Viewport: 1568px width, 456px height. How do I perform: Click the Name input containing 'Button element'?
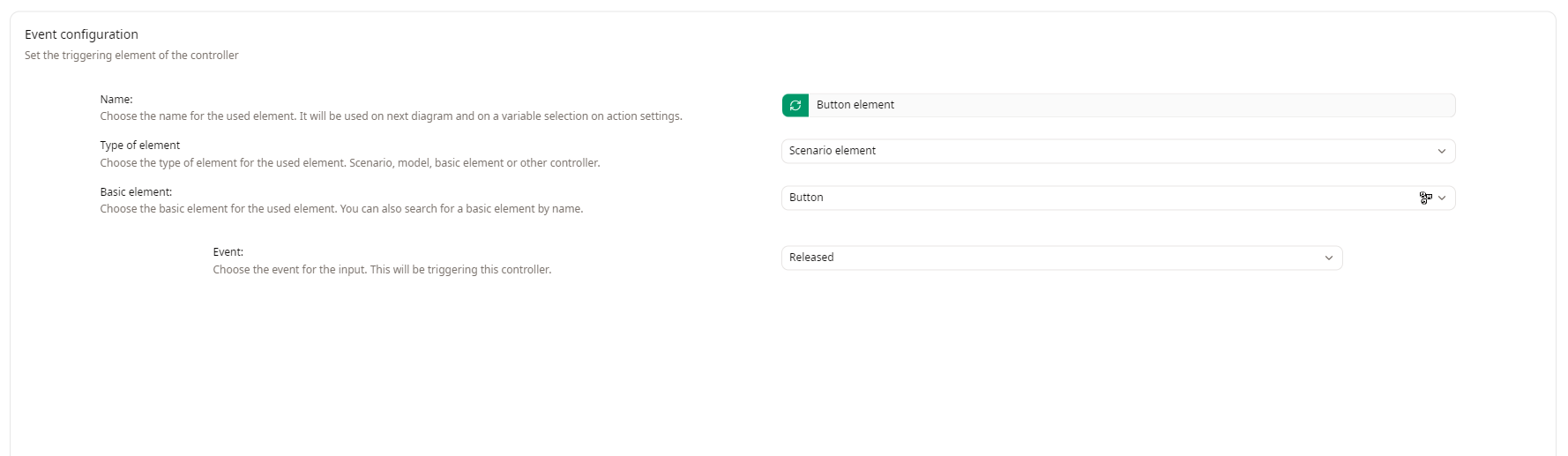click(1129, 106)
